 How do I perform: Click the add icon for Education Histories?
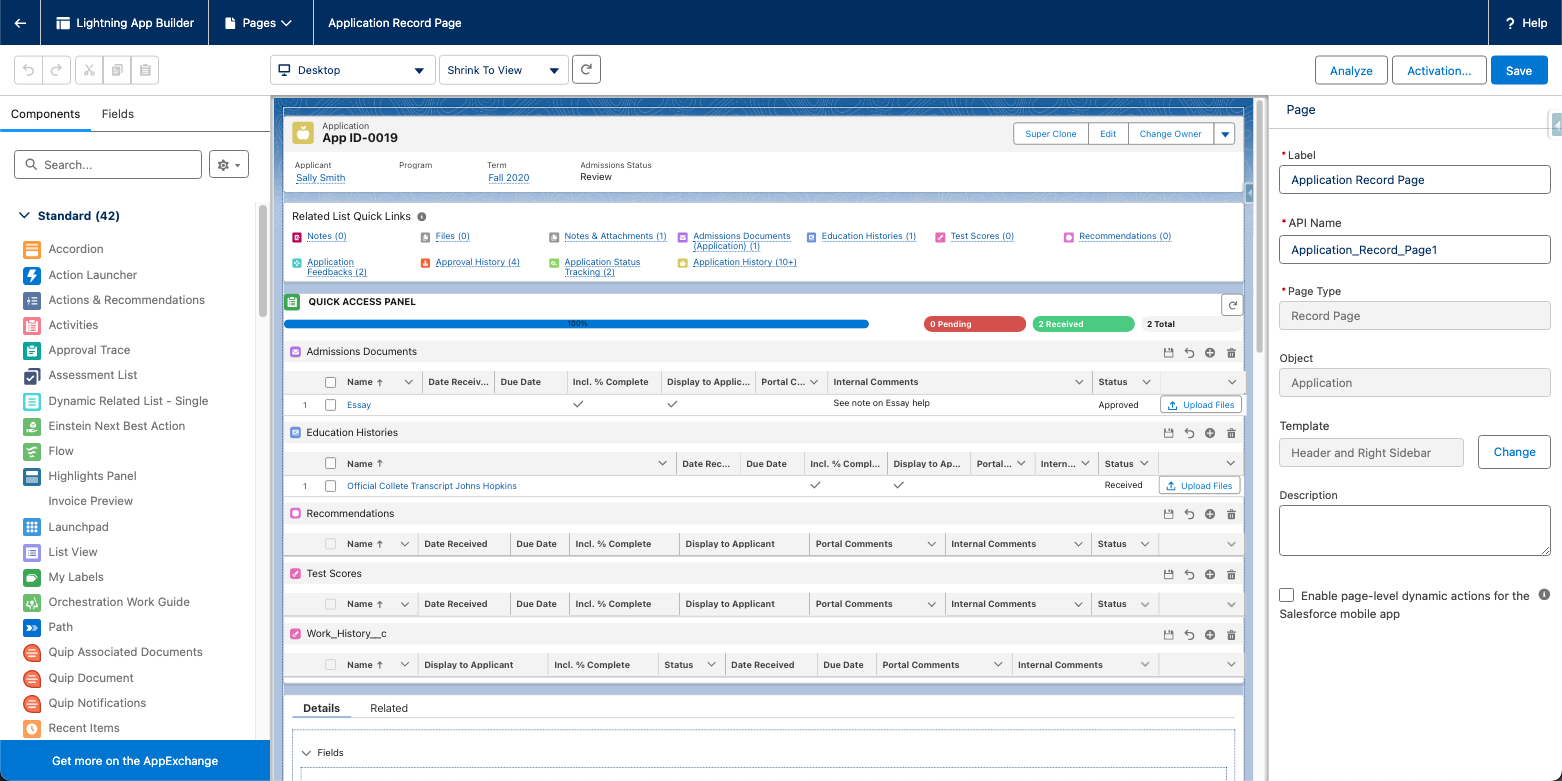tap(1210, 434)
